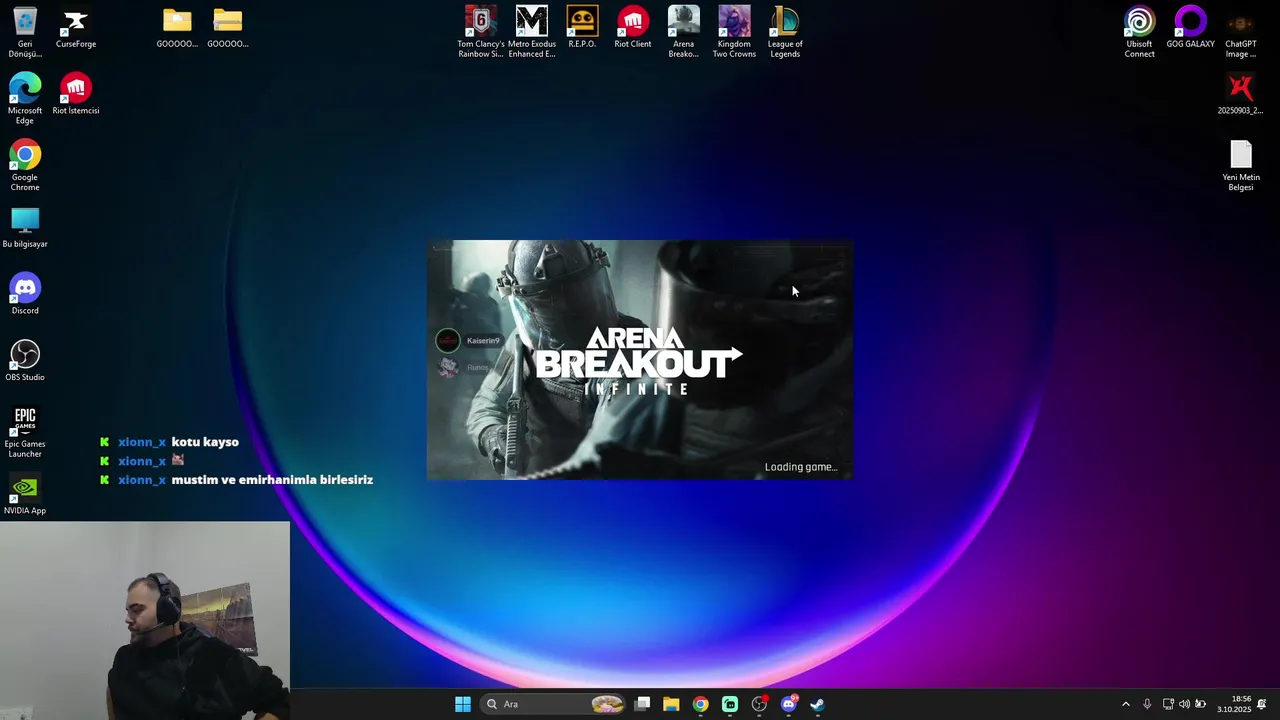Open League of Legends desktop shortcut
The height and width of the screenshot is (720, 1280).
[785, 31]
